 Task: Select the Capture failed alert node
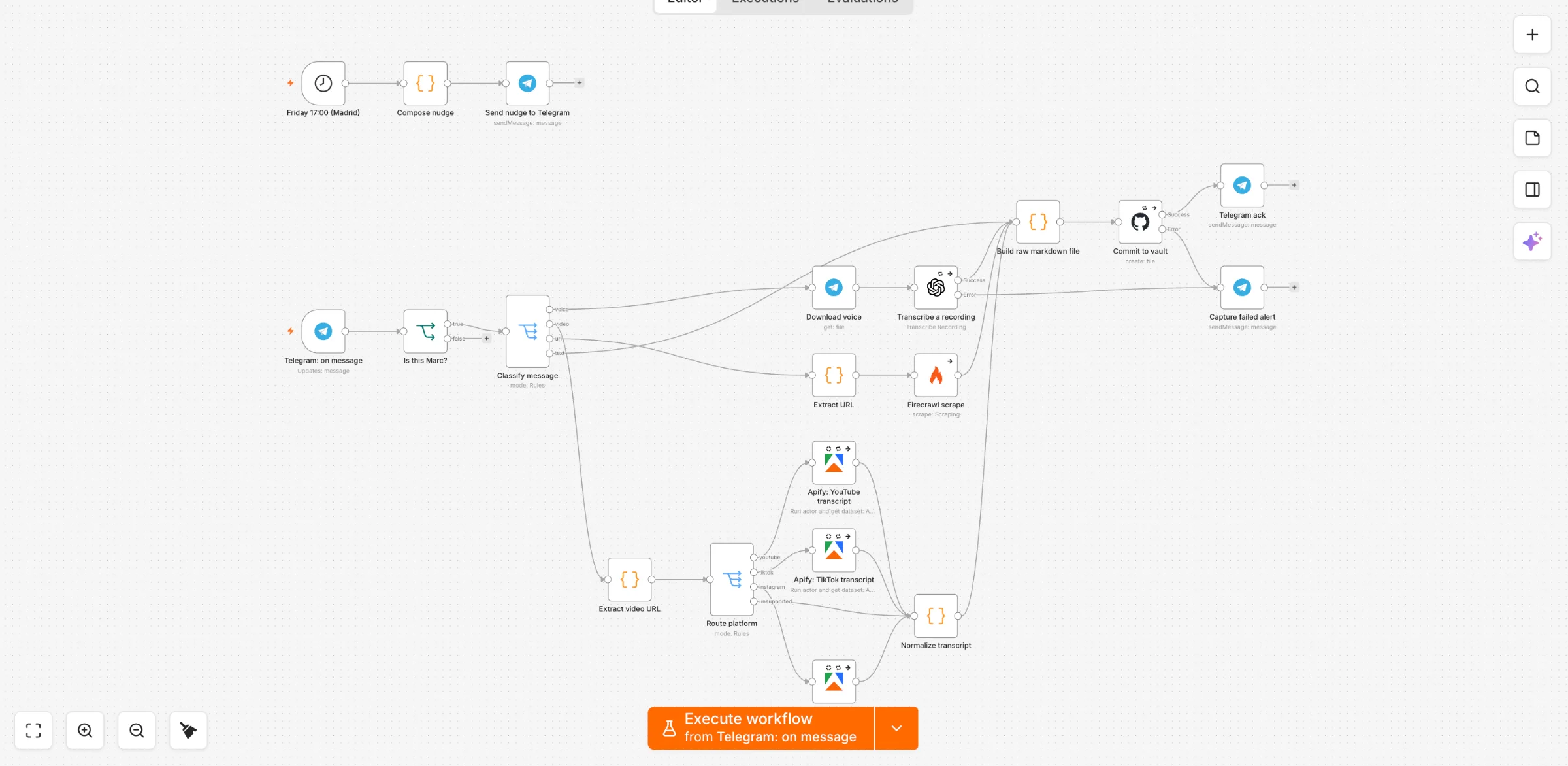pos(1242,288)
